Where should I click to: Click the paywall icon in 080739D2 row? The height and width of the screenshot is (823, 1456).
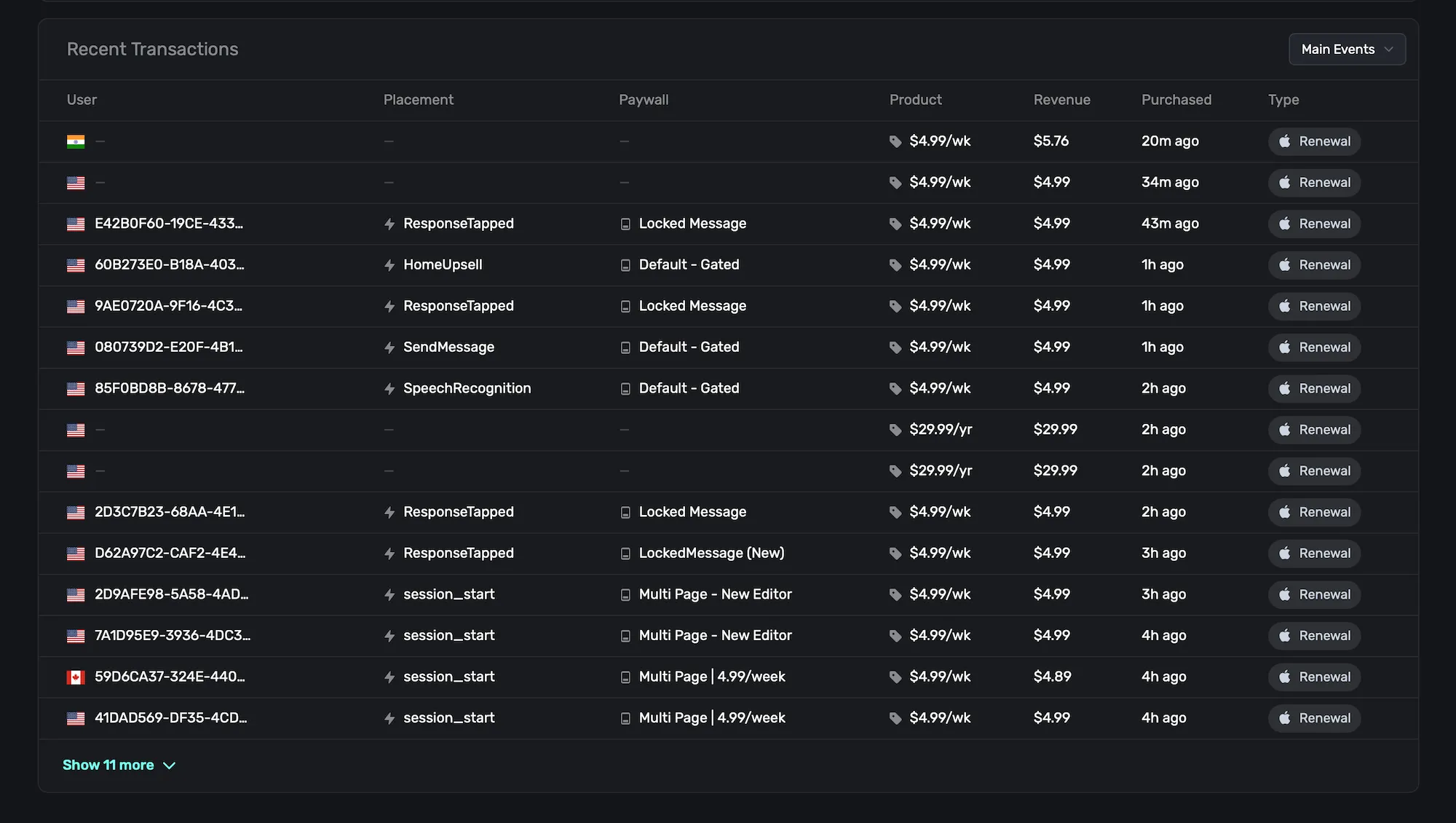[x=625, y=347]
